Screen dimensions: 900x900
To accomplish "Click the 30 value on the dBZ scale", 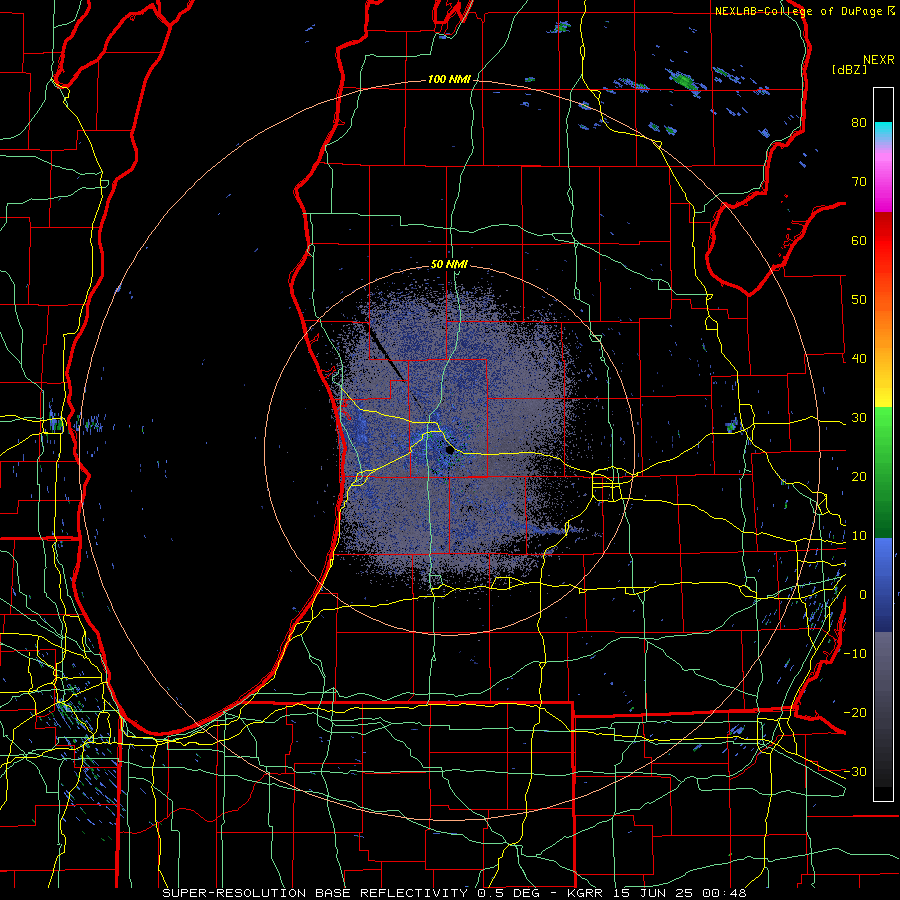I will point(859,418).
